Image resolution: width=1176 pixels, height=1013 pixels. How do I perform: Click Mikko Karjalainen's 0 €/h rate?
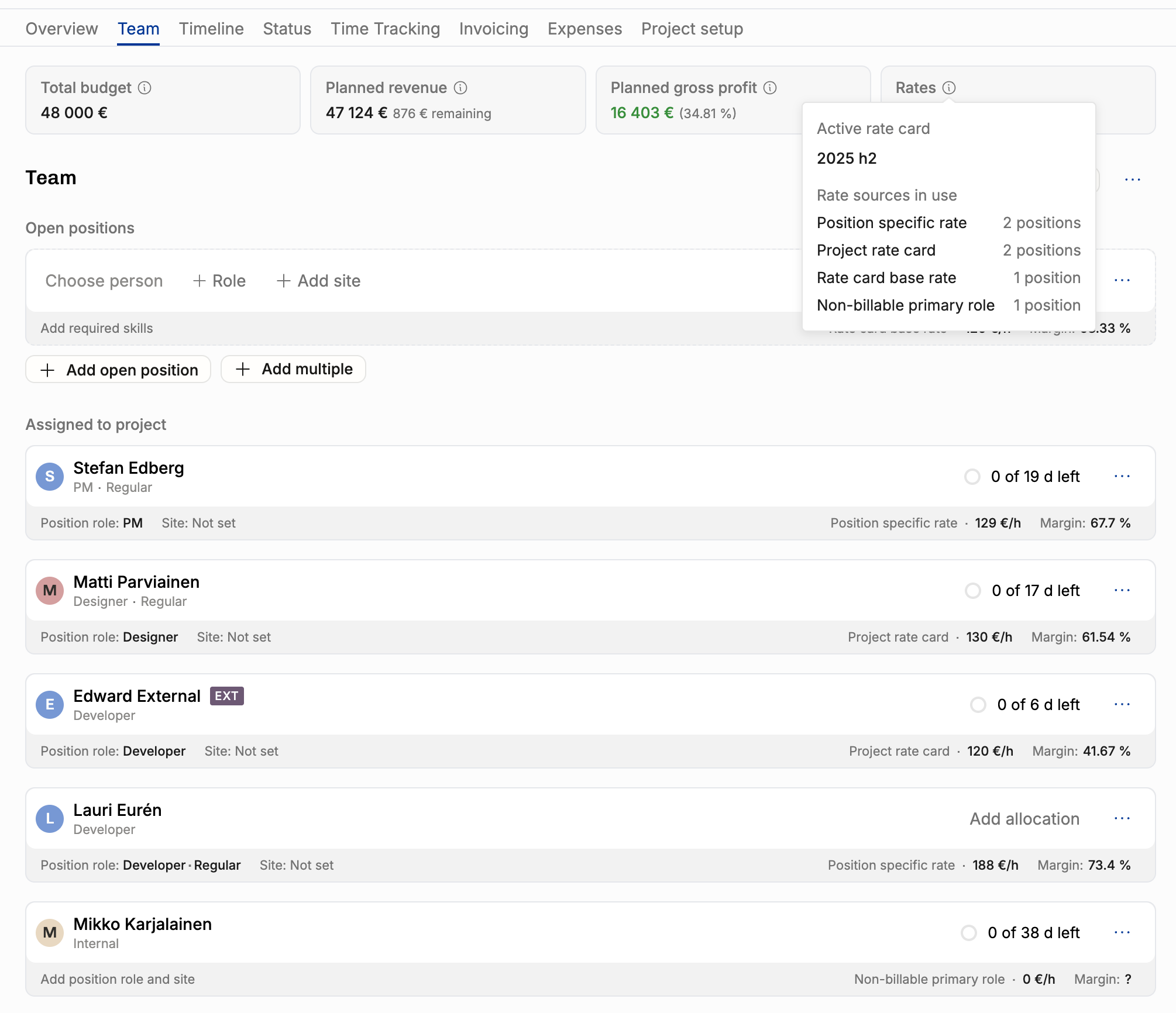(1039, 979)
